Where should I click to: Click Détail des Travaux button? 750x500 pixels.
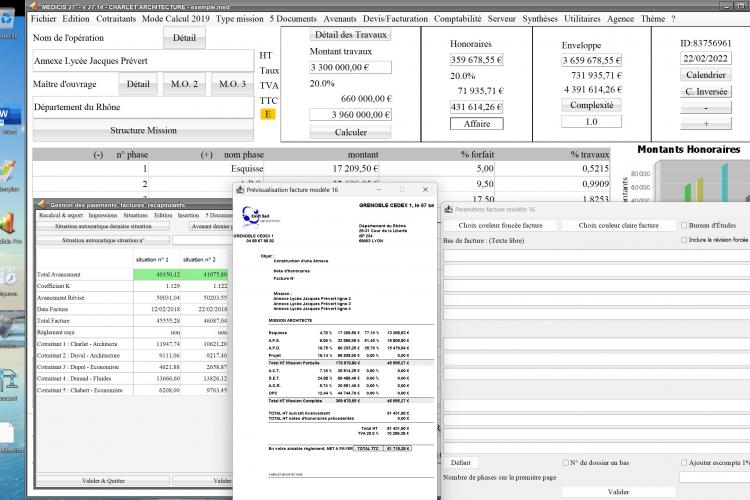click(351, 35)
